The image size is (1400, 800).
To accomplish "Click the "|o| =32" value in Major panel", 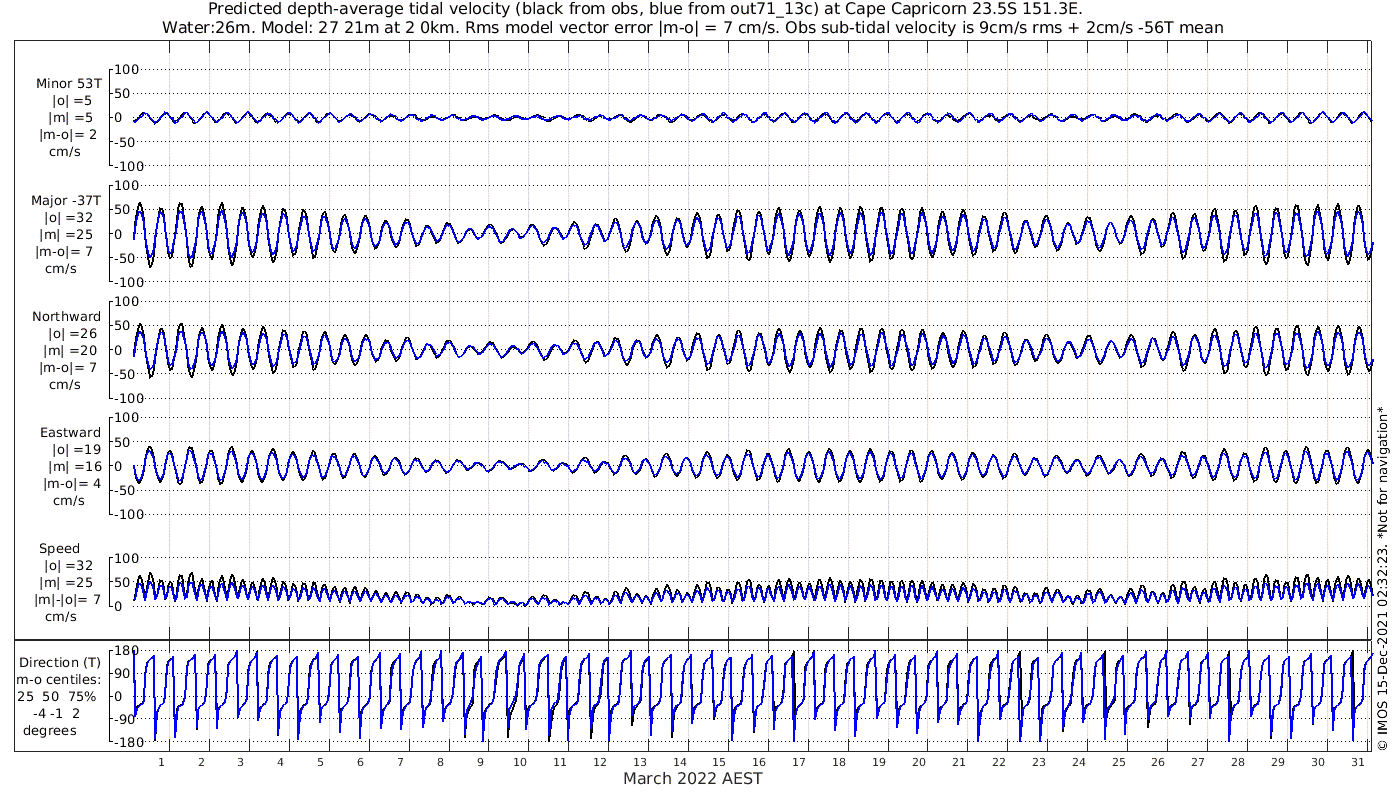I will click(x=68, y=218).
